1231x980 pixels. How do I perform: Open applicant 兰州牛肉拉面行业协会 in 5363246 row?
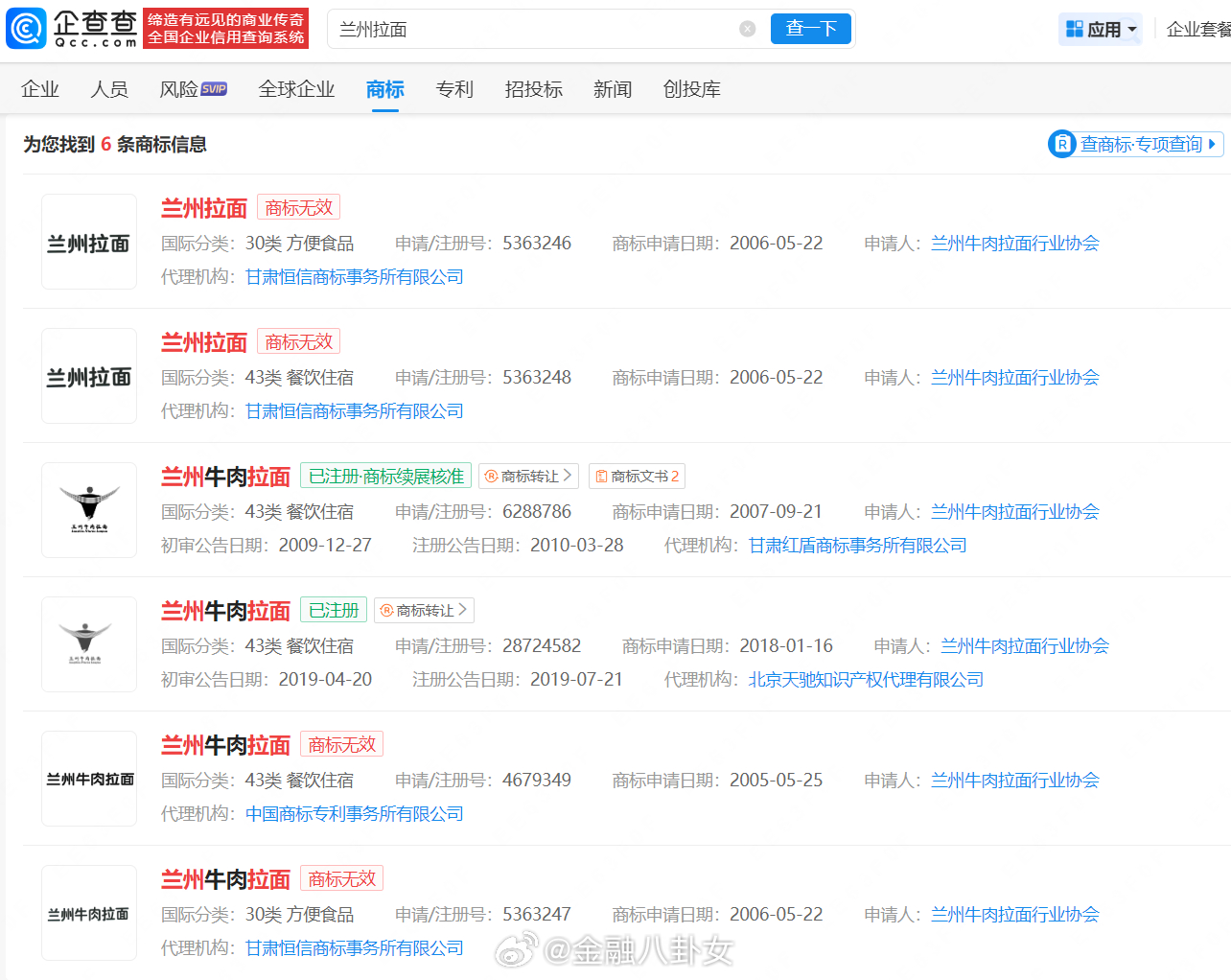point(1015,244)
